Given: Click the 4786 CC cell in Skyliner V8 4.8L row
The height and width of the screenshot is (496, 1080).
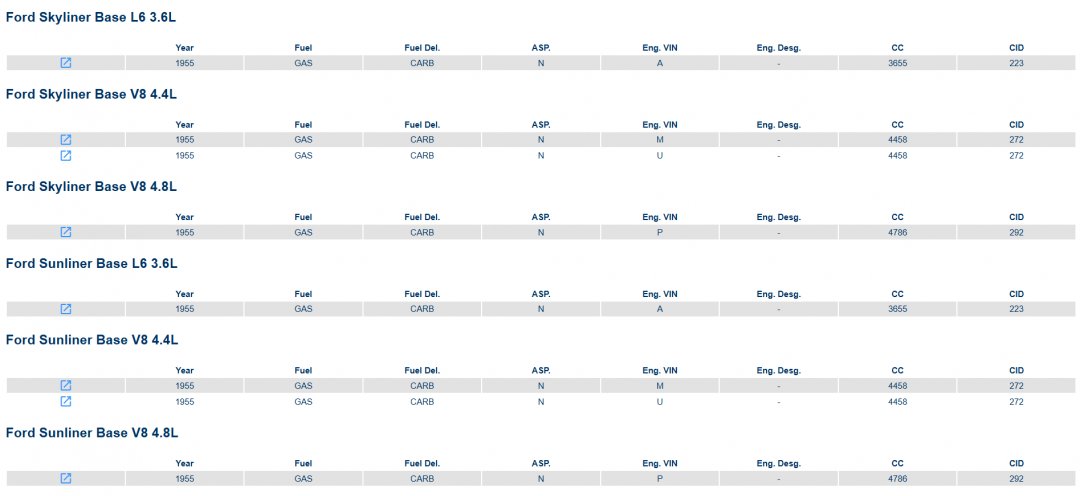Looking at the screenshot, I should coord(897,232).
